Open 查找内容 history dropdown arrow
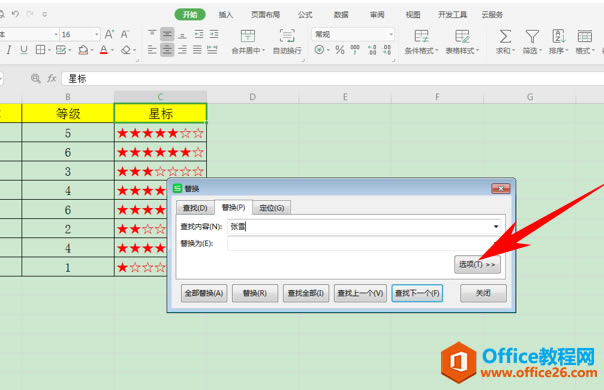 pos(496,227)
